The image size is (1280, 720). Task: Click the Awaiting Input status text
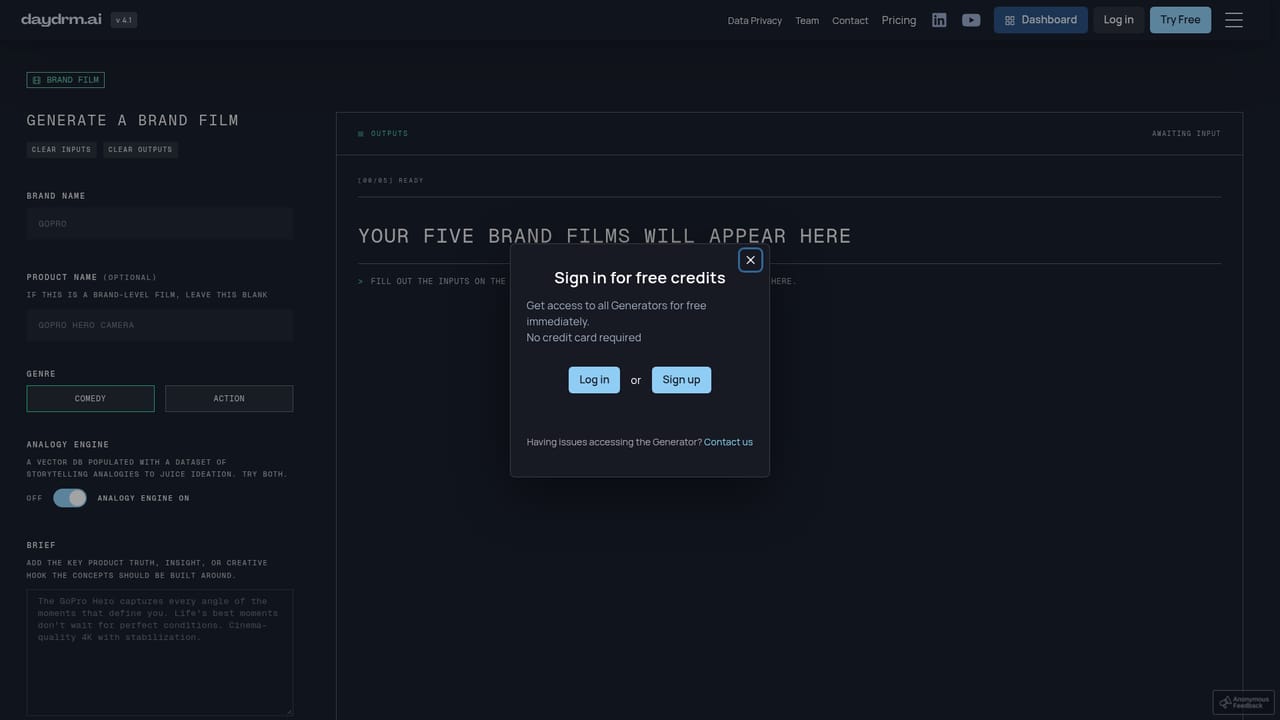click(x=1186, y=134)
